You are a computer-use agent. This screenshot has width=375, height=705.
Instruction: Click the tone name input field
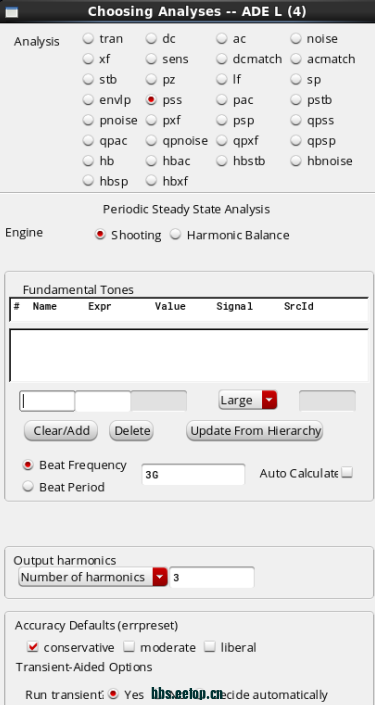click(x=47, y=401)
